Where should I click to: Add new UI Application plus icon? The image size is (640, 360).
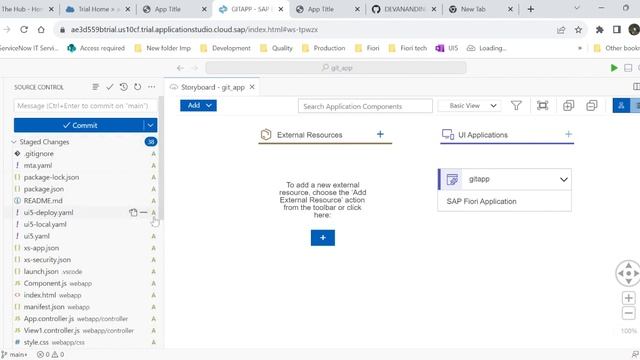(568, 134)
